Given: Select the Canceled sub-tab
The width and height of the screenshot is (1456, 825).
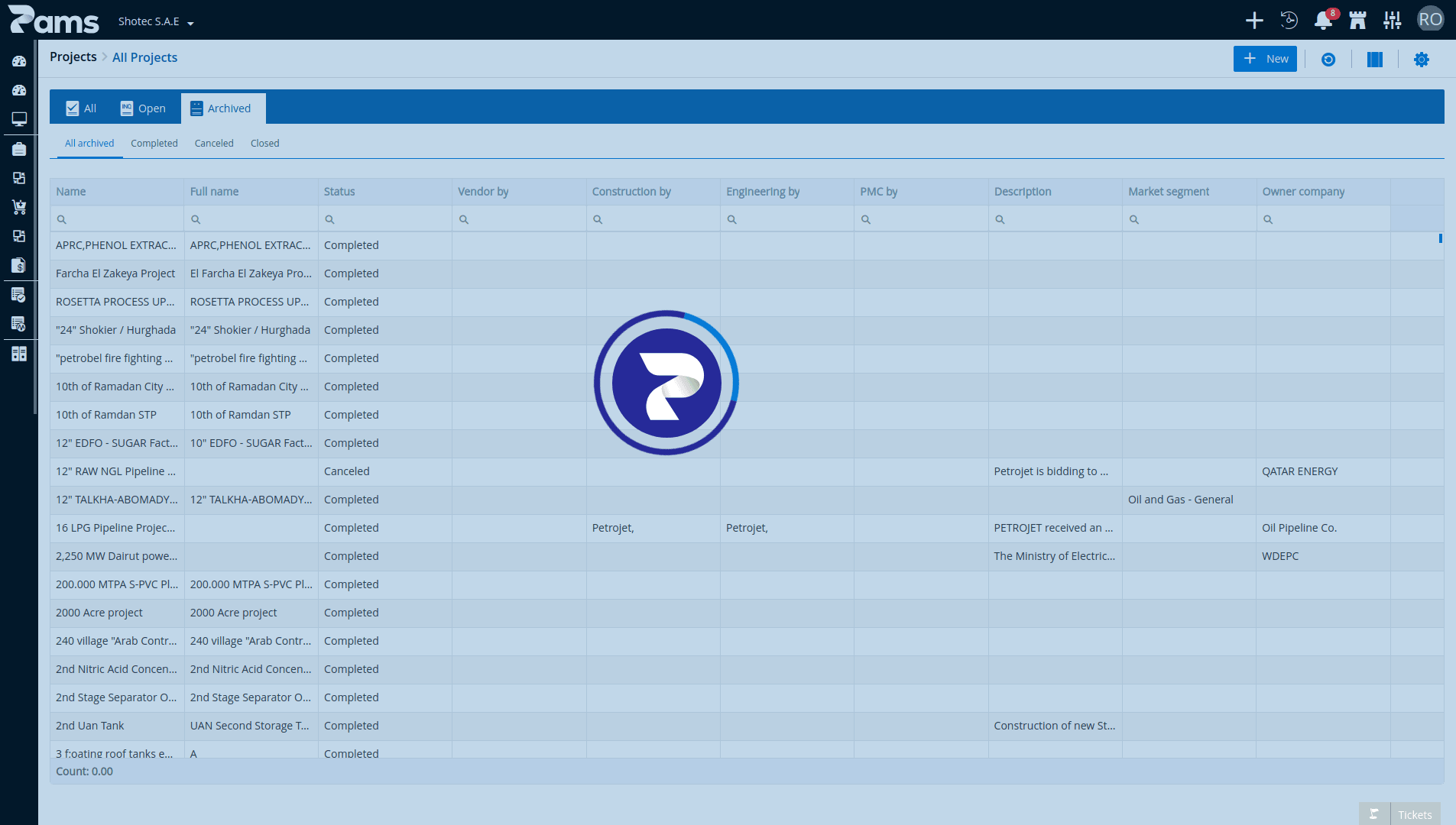Looking at the screenshot, I should [214, 143].
